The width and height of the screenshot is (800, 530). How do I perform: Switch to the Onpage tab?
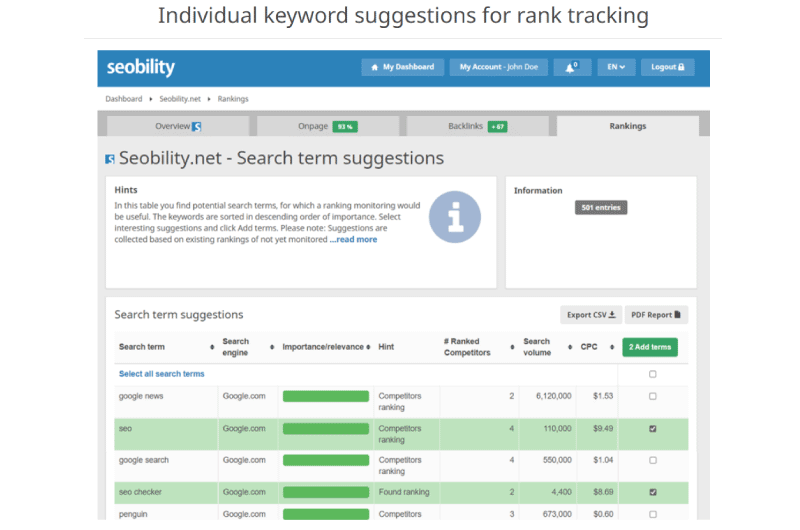[x=328, y=126]
